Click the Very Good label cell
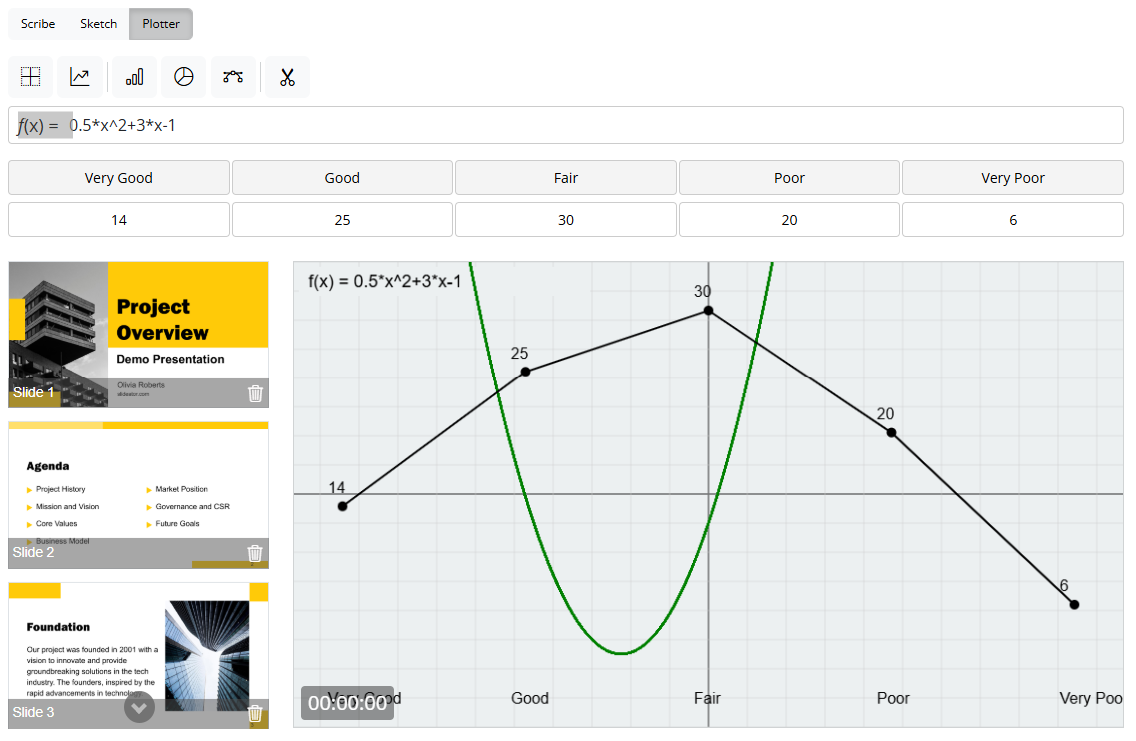The width and height of the screenshot is (1136, 741). [x=119, y=178]
